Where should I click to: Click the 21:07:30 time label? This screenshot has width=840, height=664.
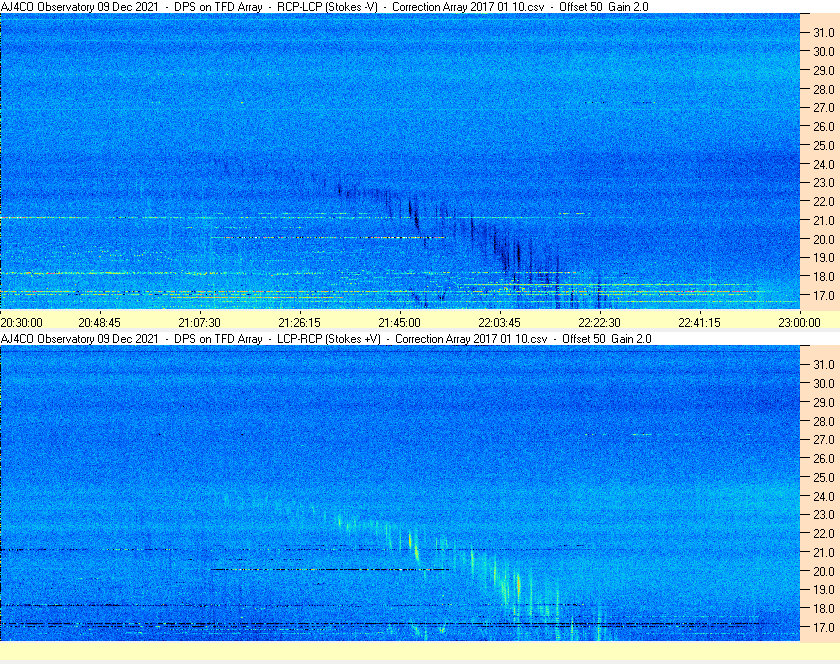click(x=199, y=323)
